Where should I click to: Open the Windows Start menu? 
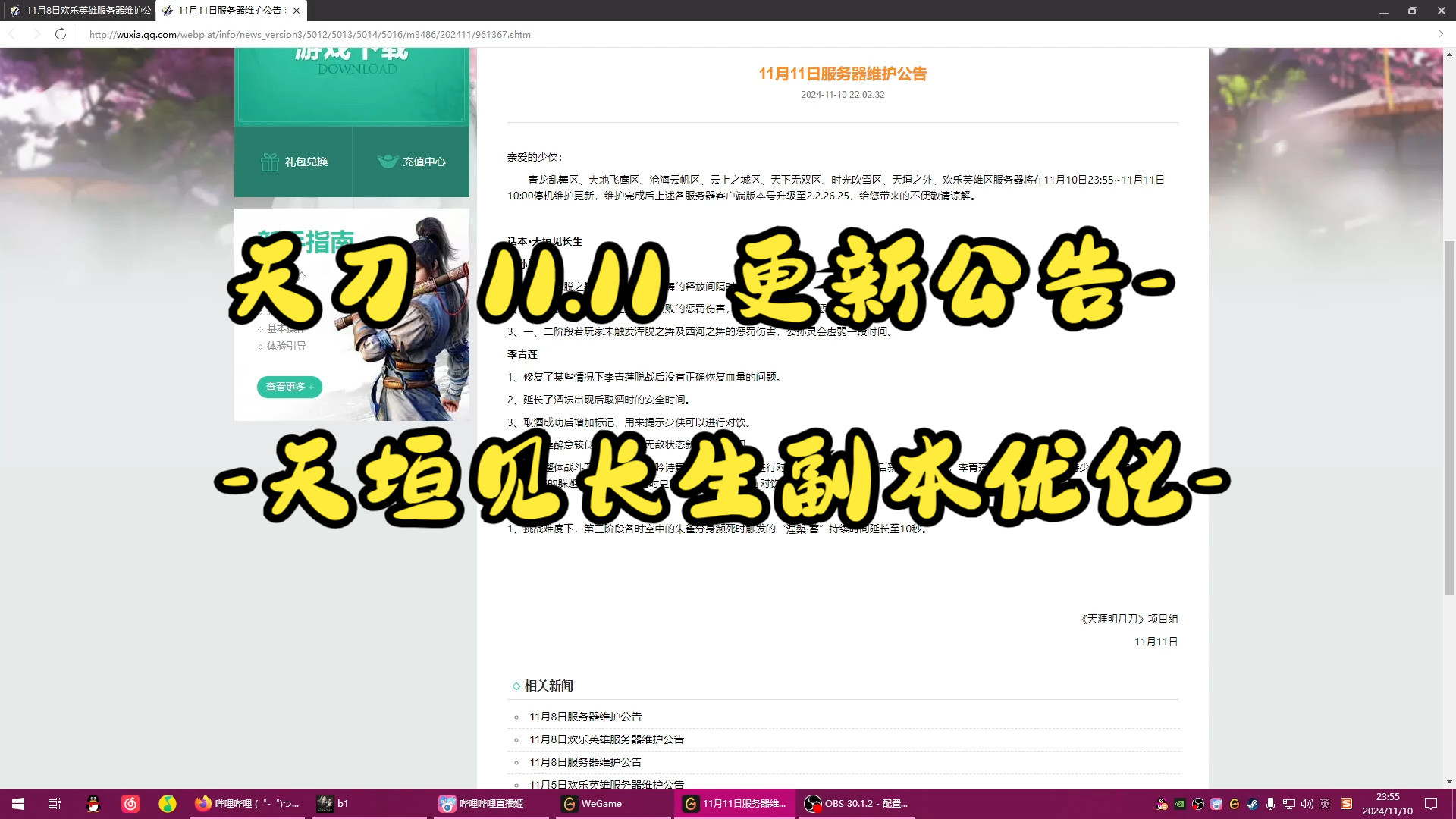coord(18,804)
